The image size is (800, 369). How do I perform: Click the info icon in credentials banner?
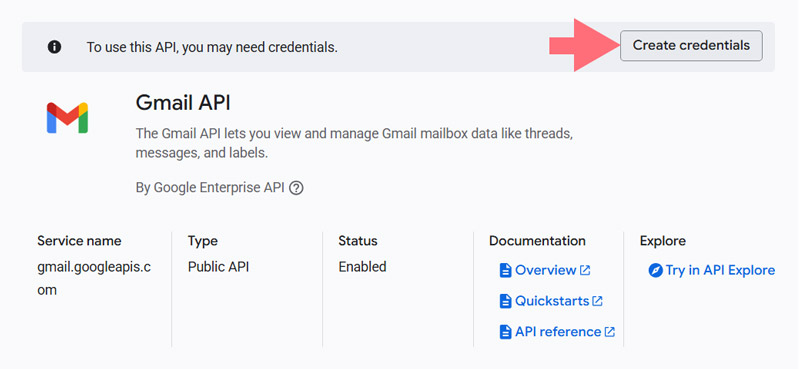point(55,47)
